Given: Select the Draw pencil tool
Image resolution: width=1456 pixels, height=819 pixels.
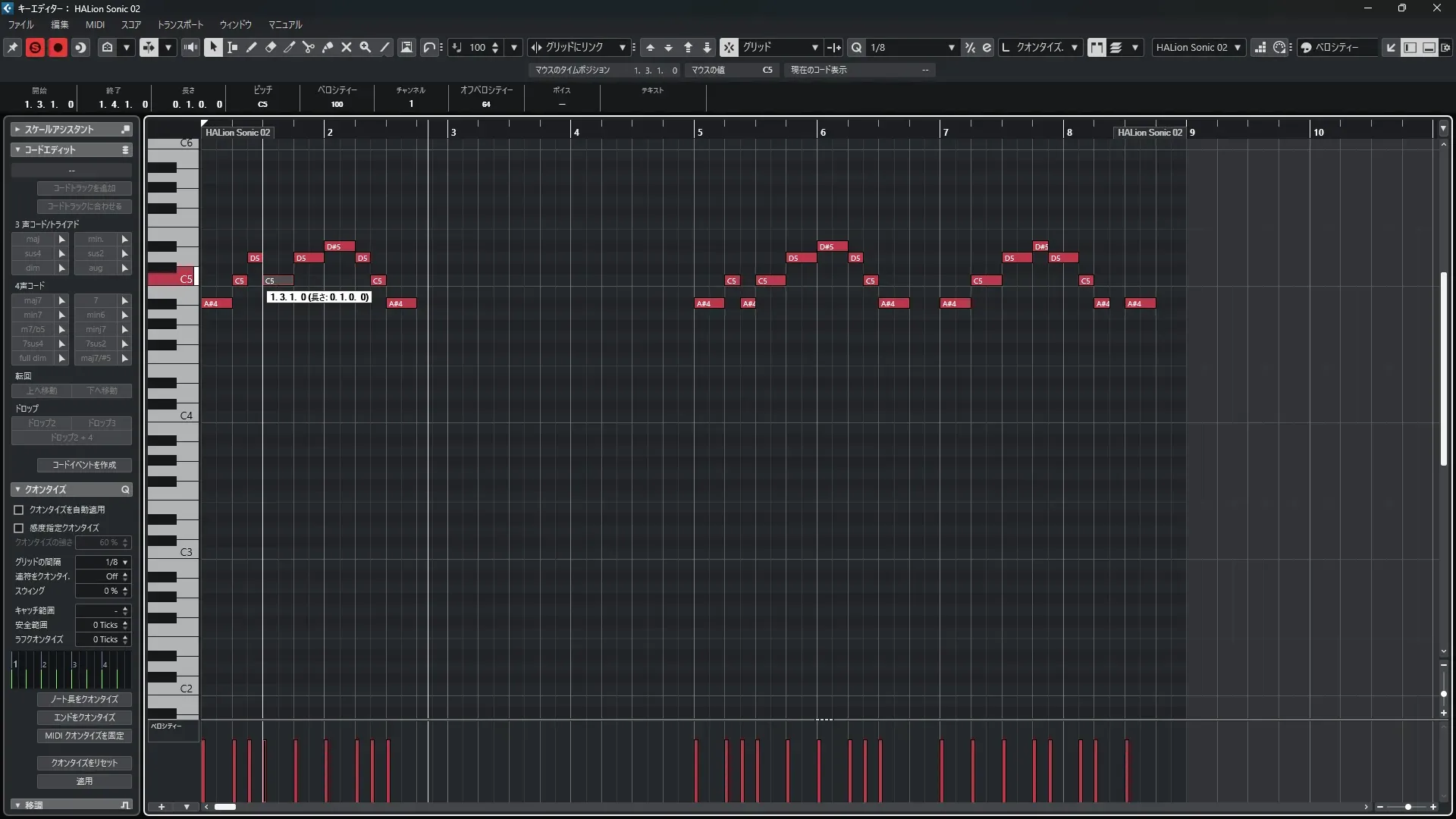Looking at the screenshot, I should coord(251,47).
